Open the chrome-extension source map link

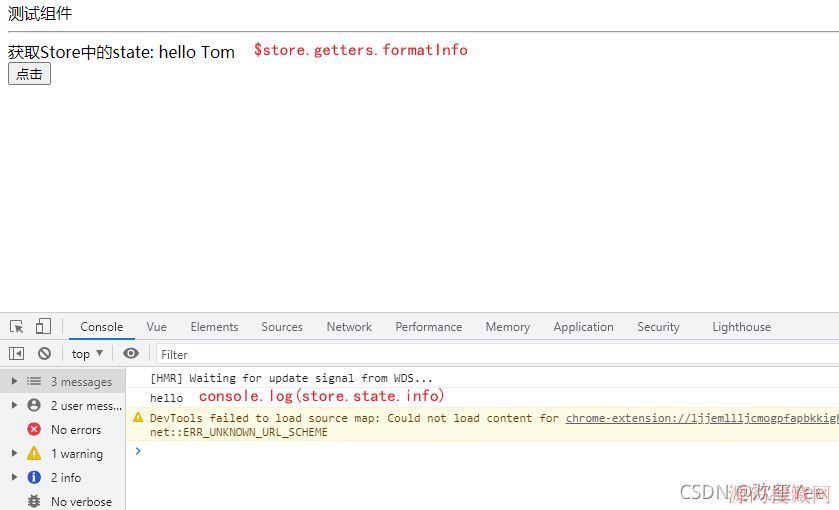[x=702, y=418]
